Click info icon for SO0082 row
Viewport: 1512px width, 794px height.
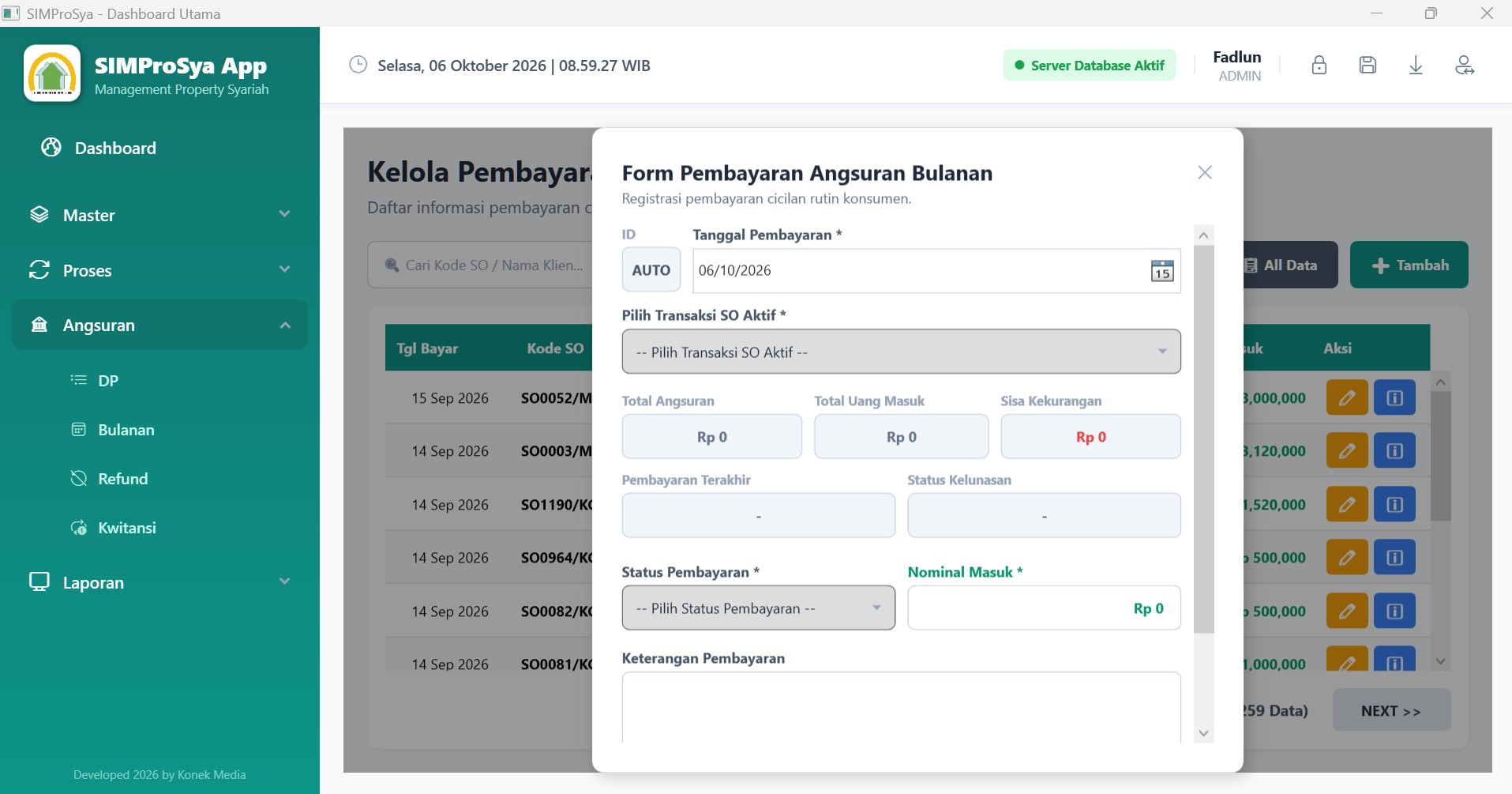1394,611
